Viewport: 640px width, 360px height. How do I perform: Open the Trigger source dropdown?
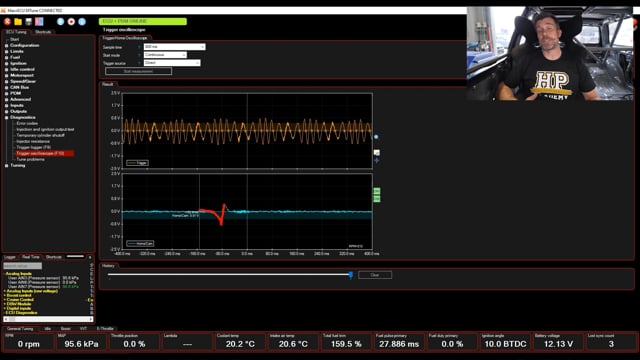(172, 63)
